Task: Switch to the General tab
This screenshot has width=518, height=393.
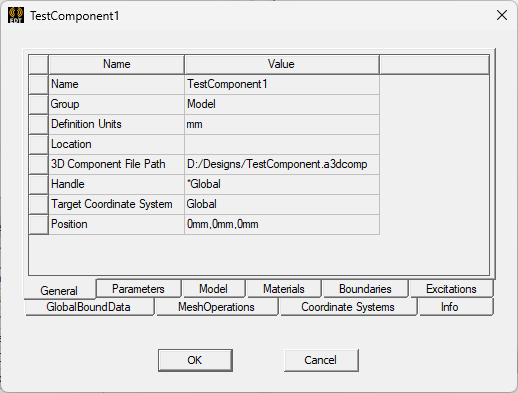Action: (x=59, y=290)
